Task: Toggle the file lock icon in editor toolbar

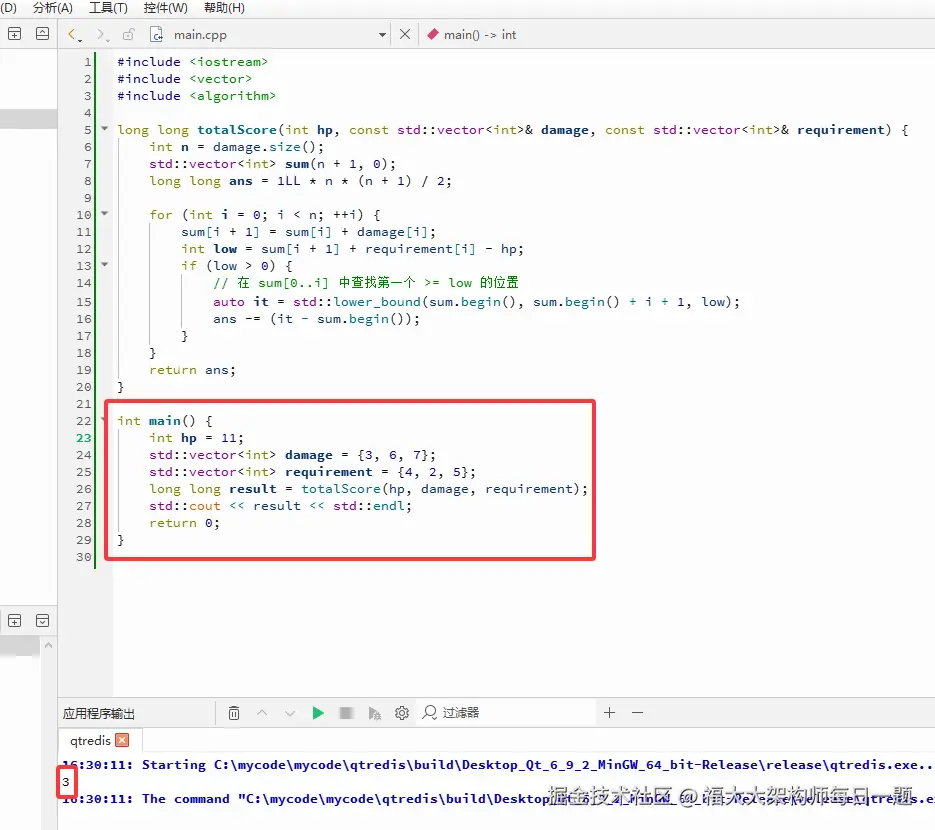Action: pos(128,35)
